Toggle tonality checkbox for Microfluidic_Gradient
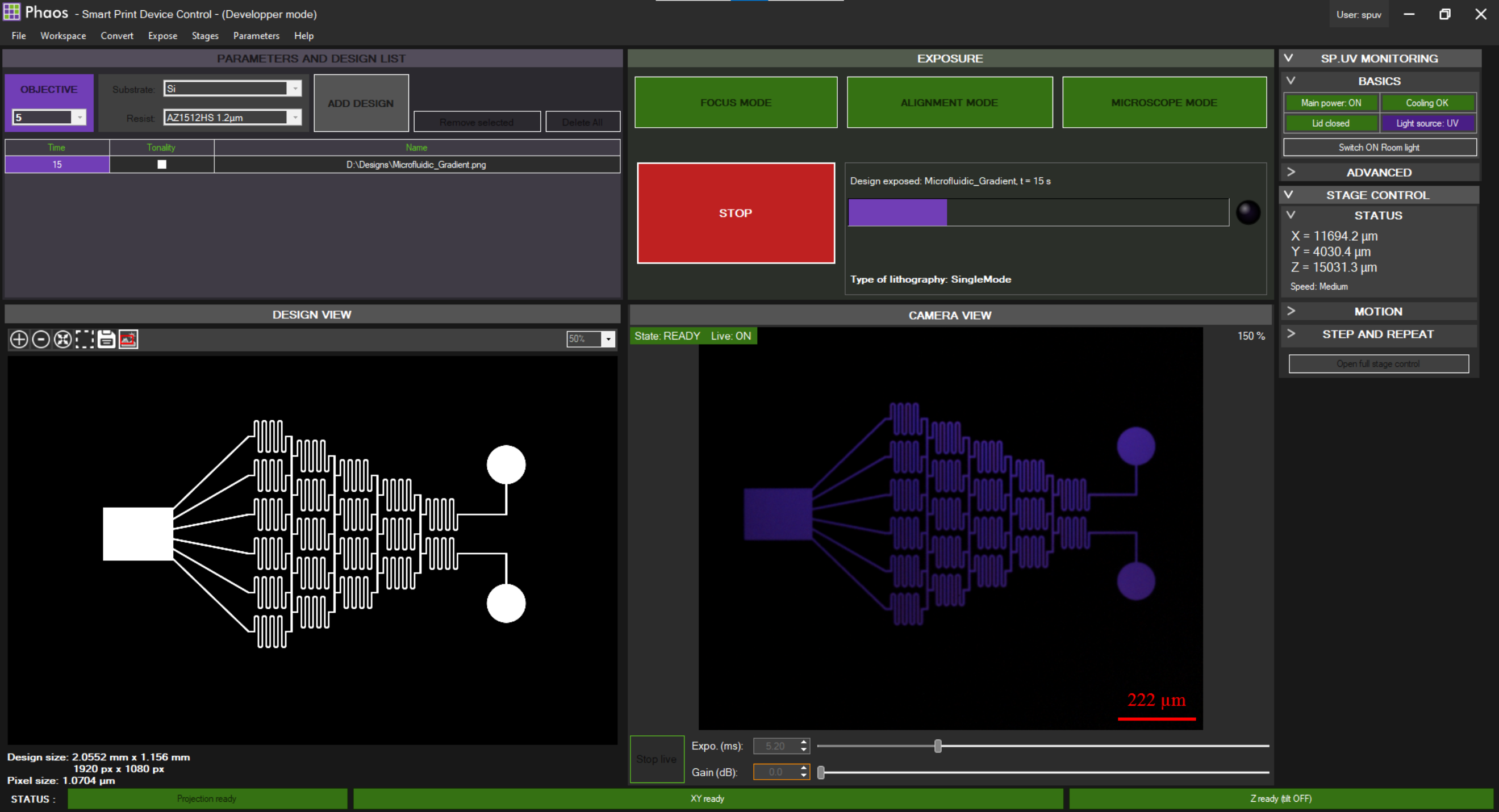 (x=162, y=165)
